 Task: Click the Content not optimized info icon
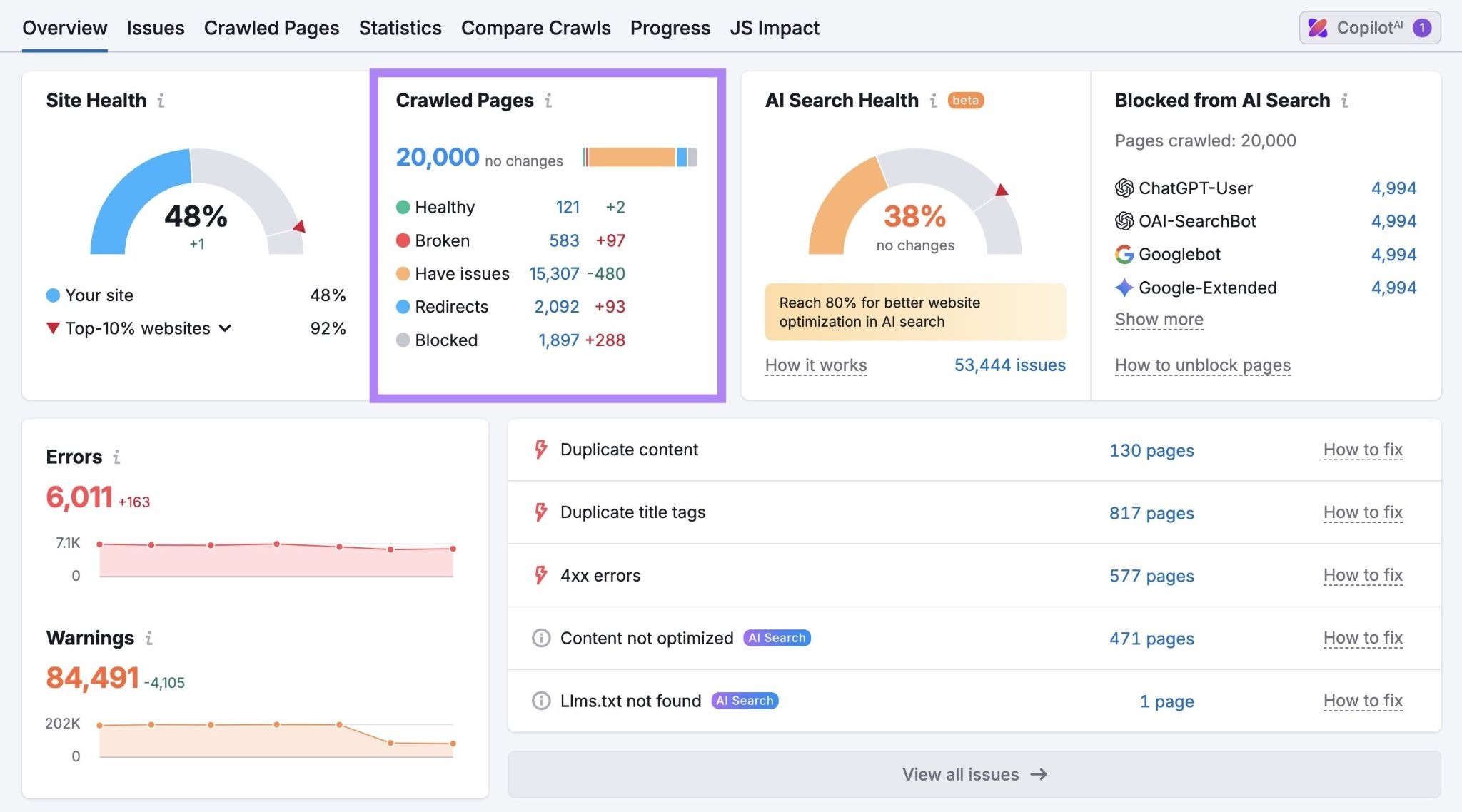540,638
